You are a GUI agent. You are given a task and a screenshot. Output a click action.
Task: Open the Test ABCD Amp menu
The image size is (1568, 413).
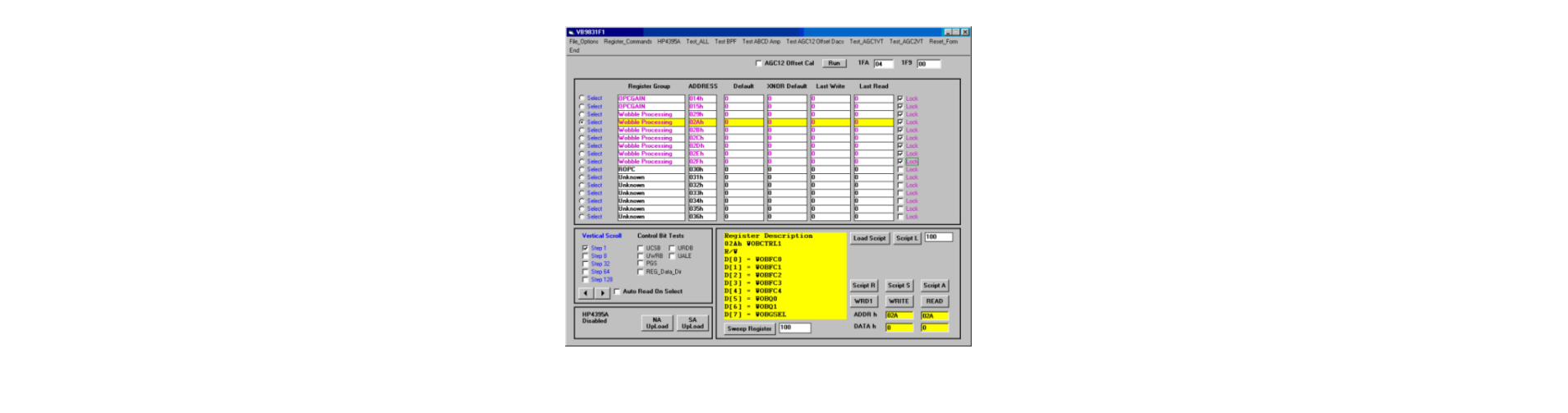tap(761, 41)
